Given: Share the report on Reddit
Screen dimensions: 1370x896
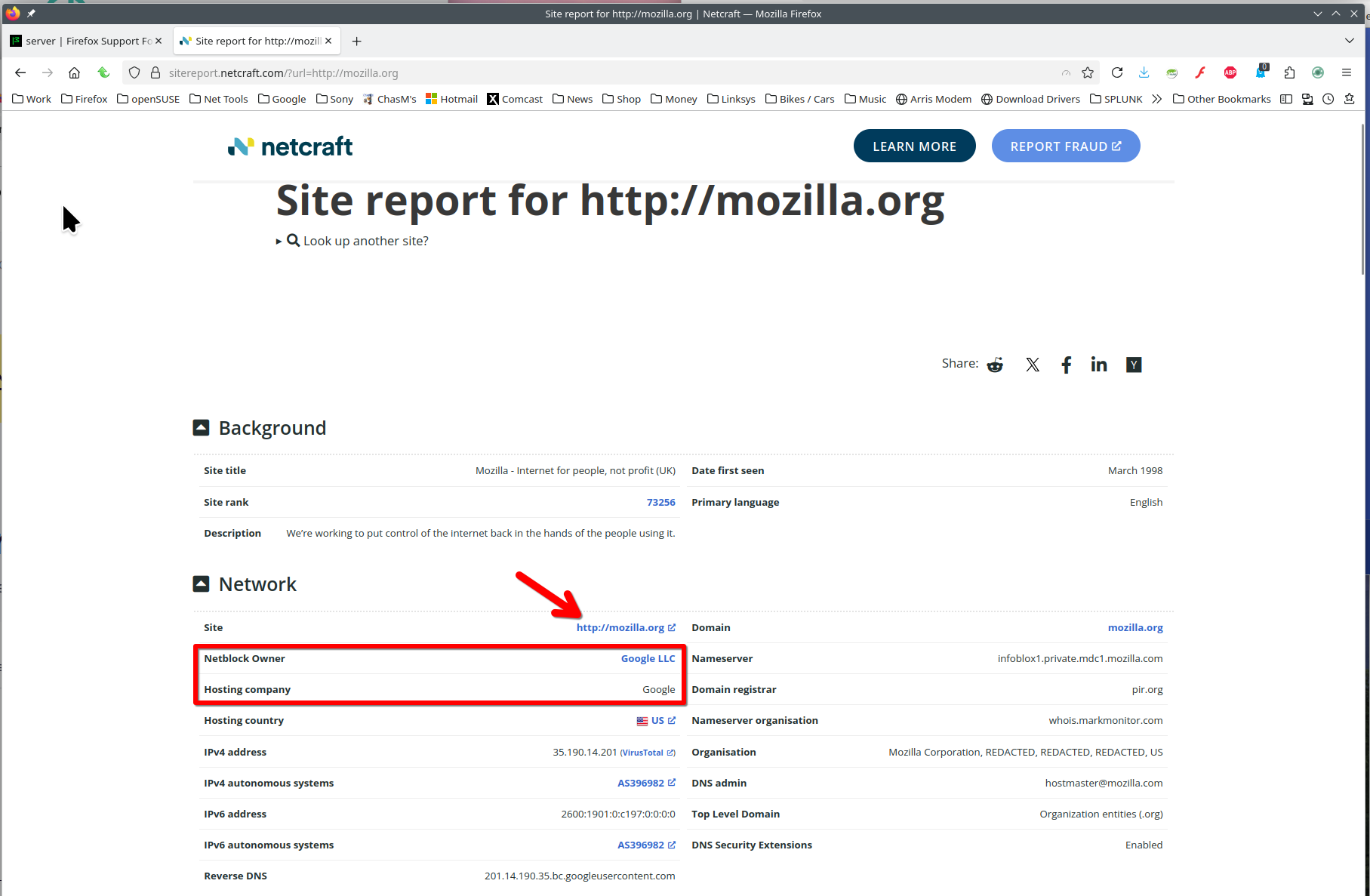Looking at the screenshot, I should [996, 365].
